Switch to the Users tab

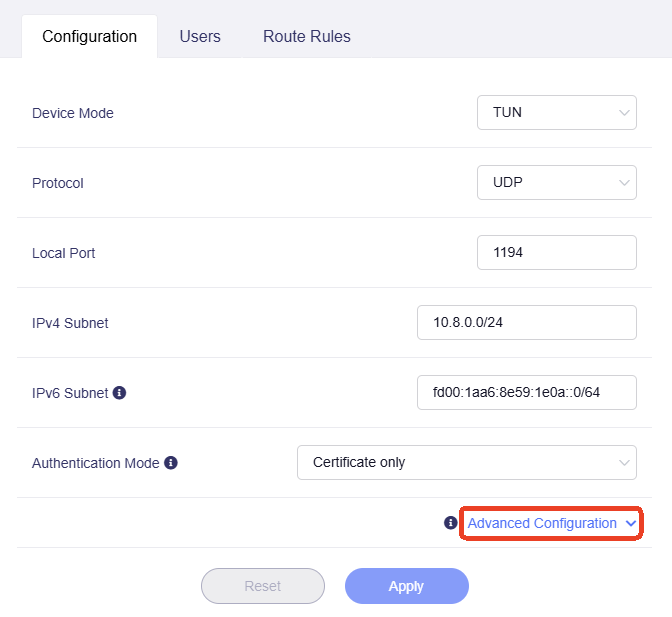pyautogui.click(x=200, y=36)
